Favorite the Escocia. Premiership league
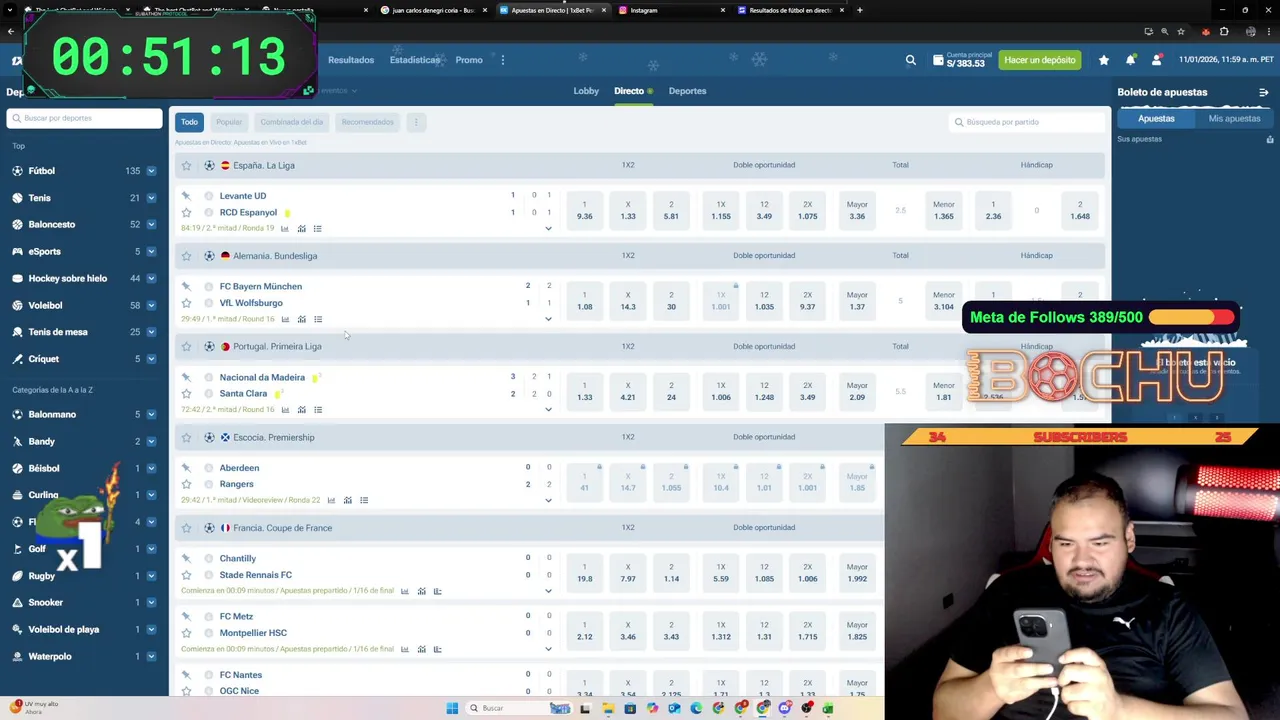The height and width of the screenshot is (720, 1280). point(186,437)
